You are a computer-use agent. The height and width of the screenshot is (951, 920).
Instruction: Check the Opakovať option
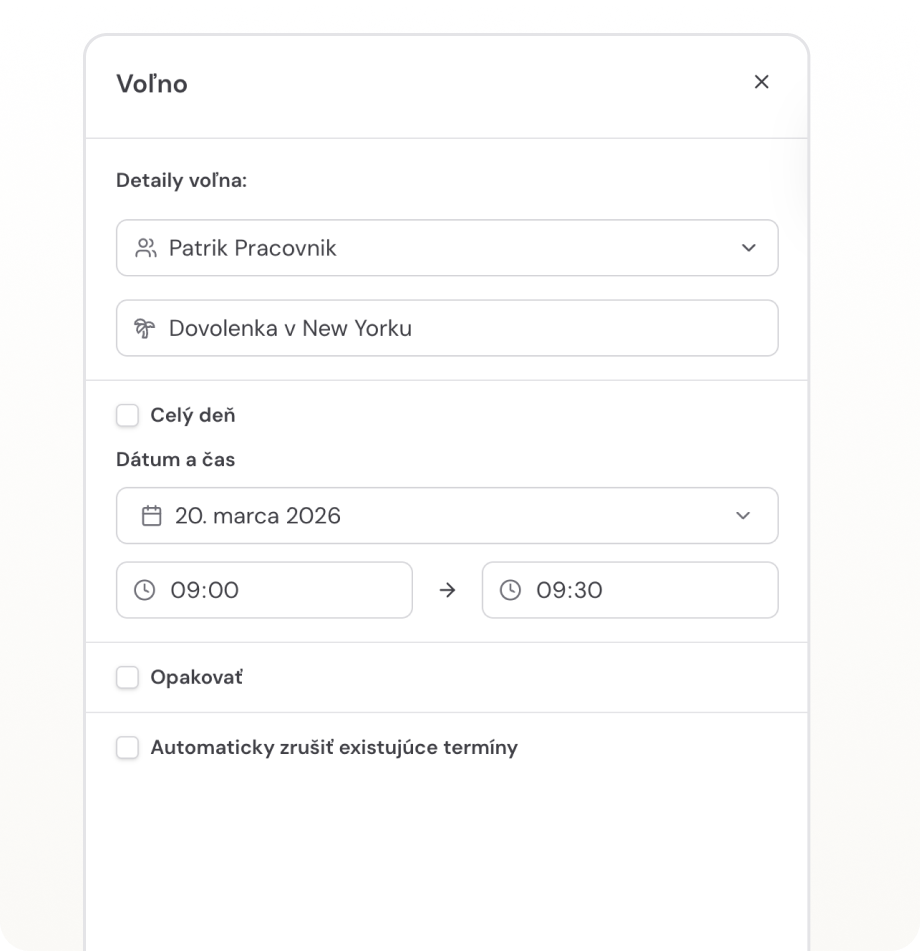click(127, 677)
